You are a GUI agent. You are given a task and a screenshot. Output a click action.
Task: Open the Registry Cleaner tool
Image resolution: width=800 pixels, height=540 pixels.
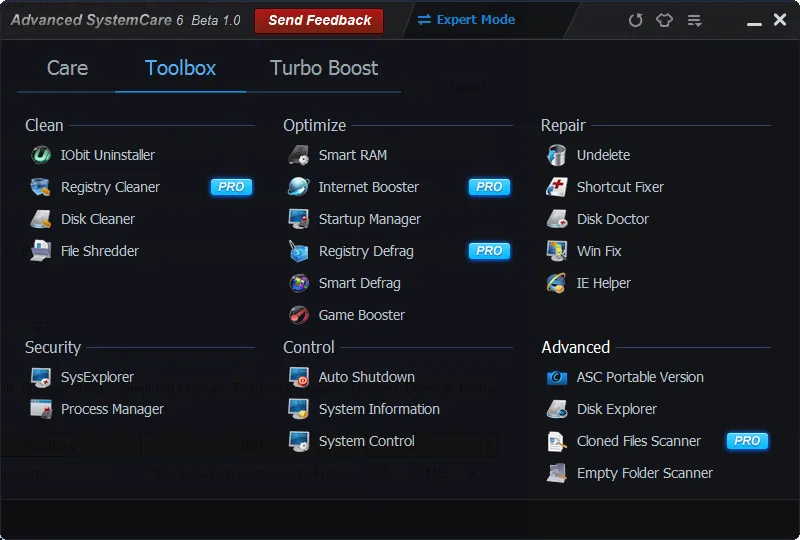point(110,187)
